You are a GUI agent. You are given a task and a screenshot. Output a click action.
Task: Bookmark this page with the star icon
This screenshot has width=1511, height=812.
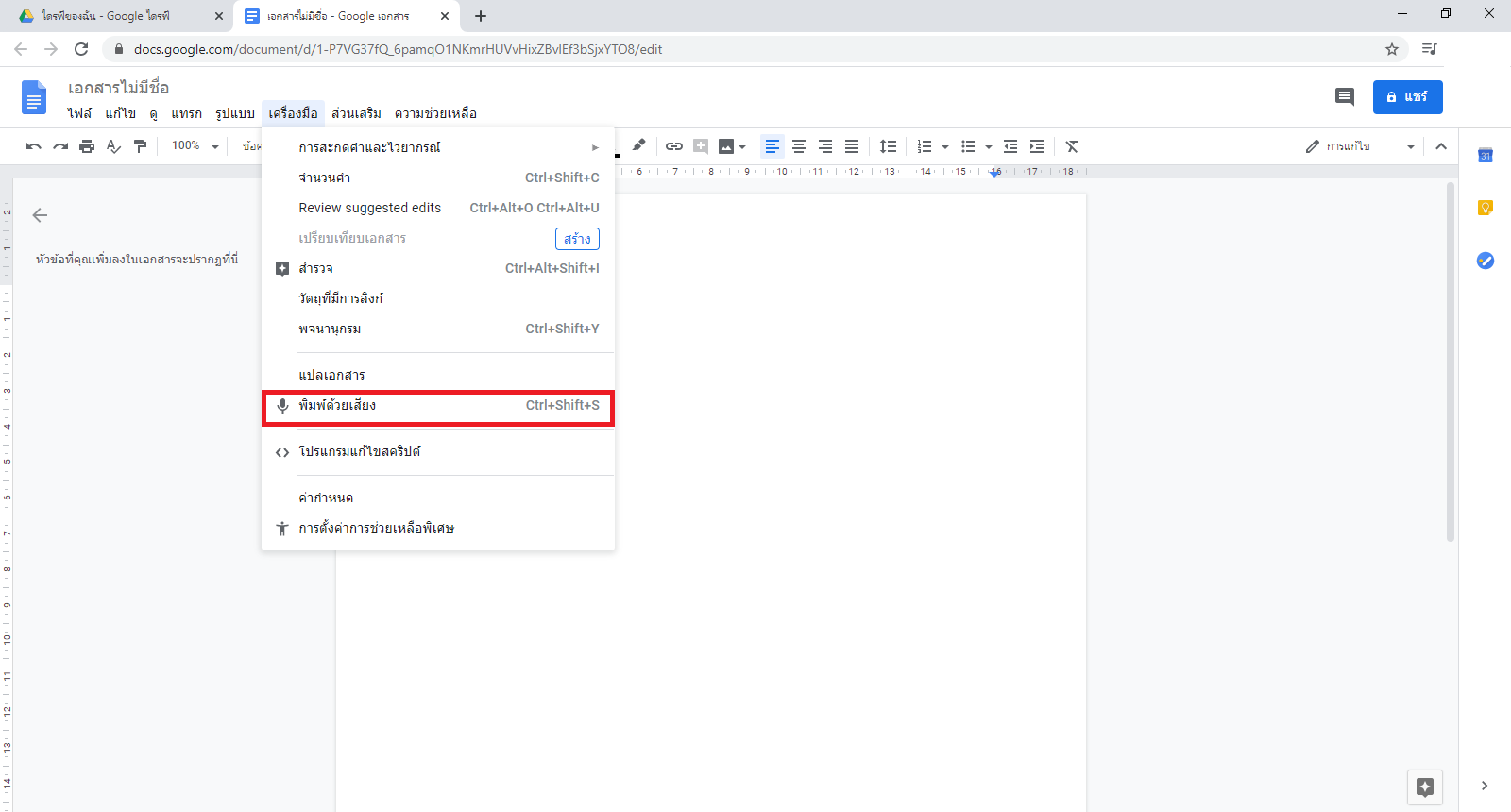(x=1392, y=49)
